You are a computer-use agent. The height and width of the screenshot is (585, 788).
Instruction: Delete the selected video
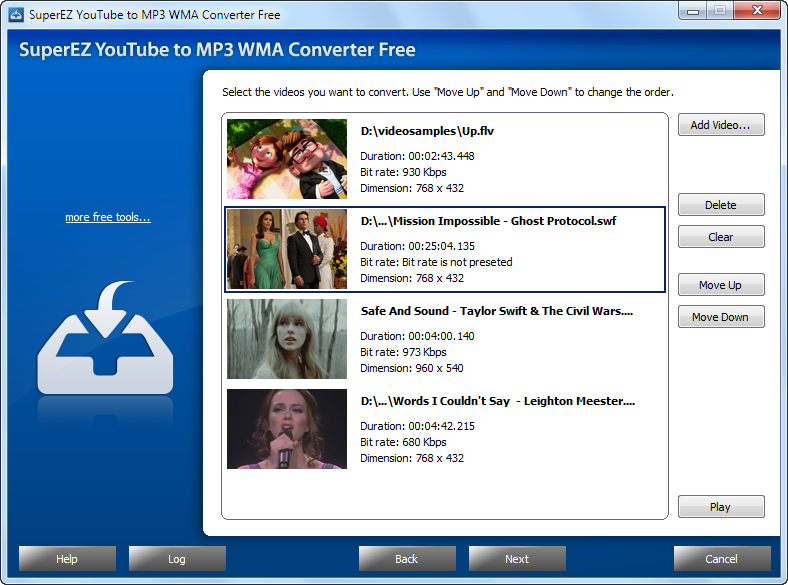pos(721,205)
